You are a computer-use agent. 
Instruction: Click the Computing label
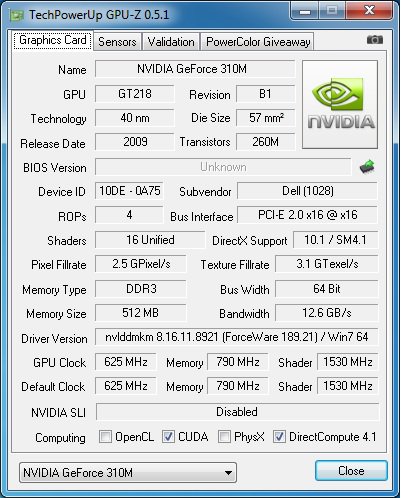tap(60, 438)
